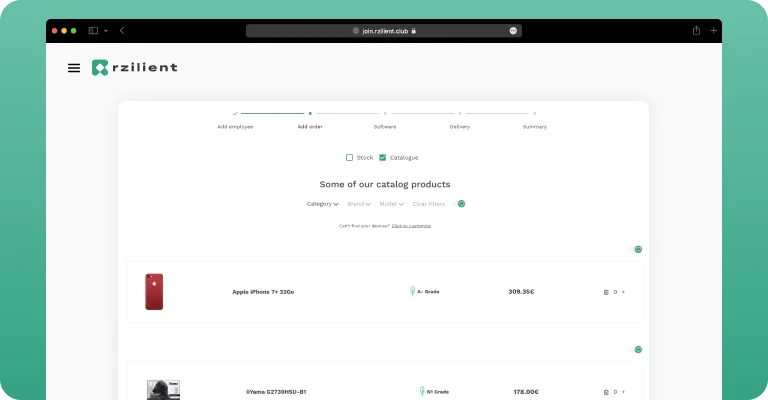Open the Model filter dropdown
768x400 pixels.
click(391, 204)
